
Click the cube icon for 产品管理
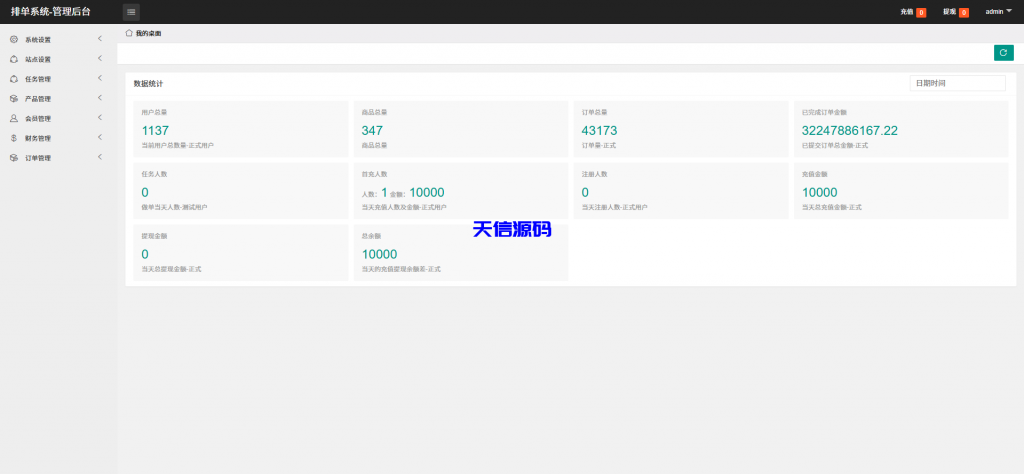[13, 99]
